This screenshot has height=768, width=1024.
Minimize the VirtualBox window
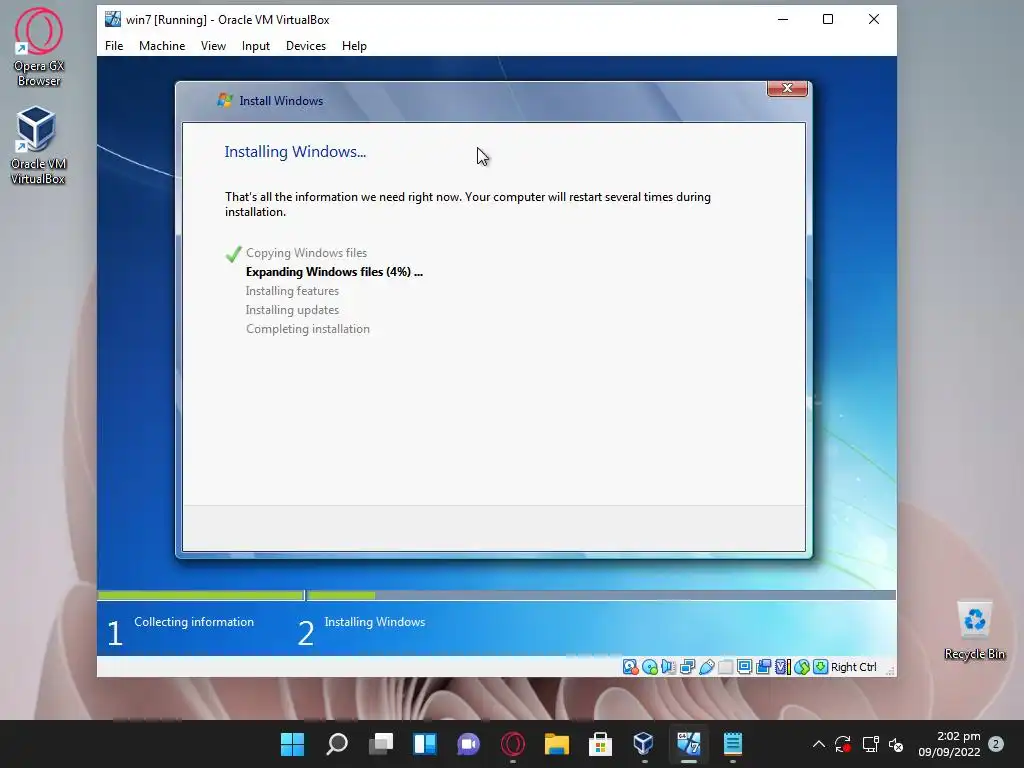783,19
